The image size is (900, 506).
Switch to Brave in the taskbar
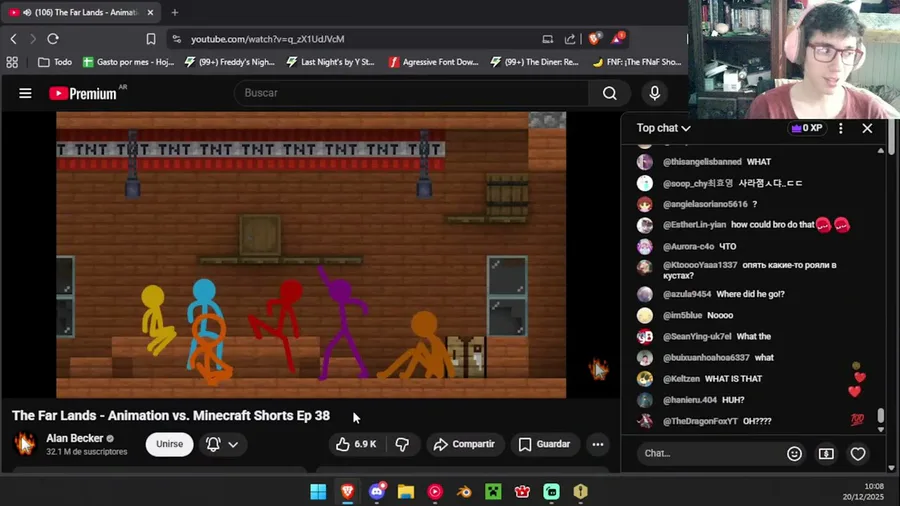[347, 492]
